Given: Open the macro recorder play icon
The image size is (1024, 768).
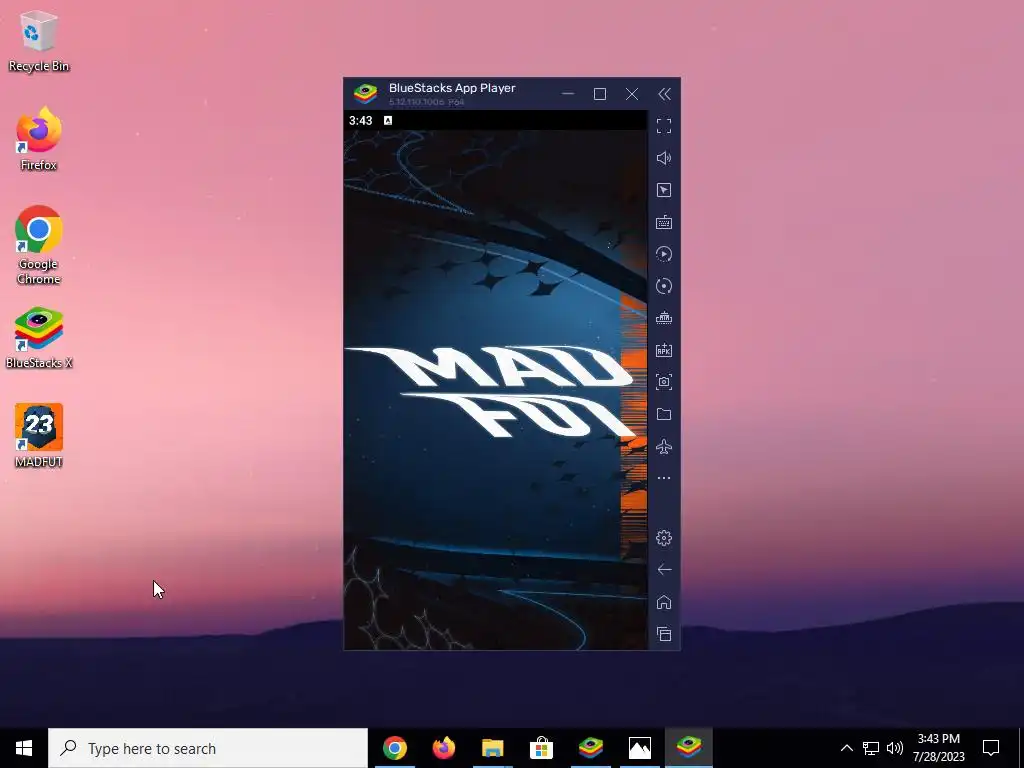Looking at the screenshot, I should tap(664, 254).
